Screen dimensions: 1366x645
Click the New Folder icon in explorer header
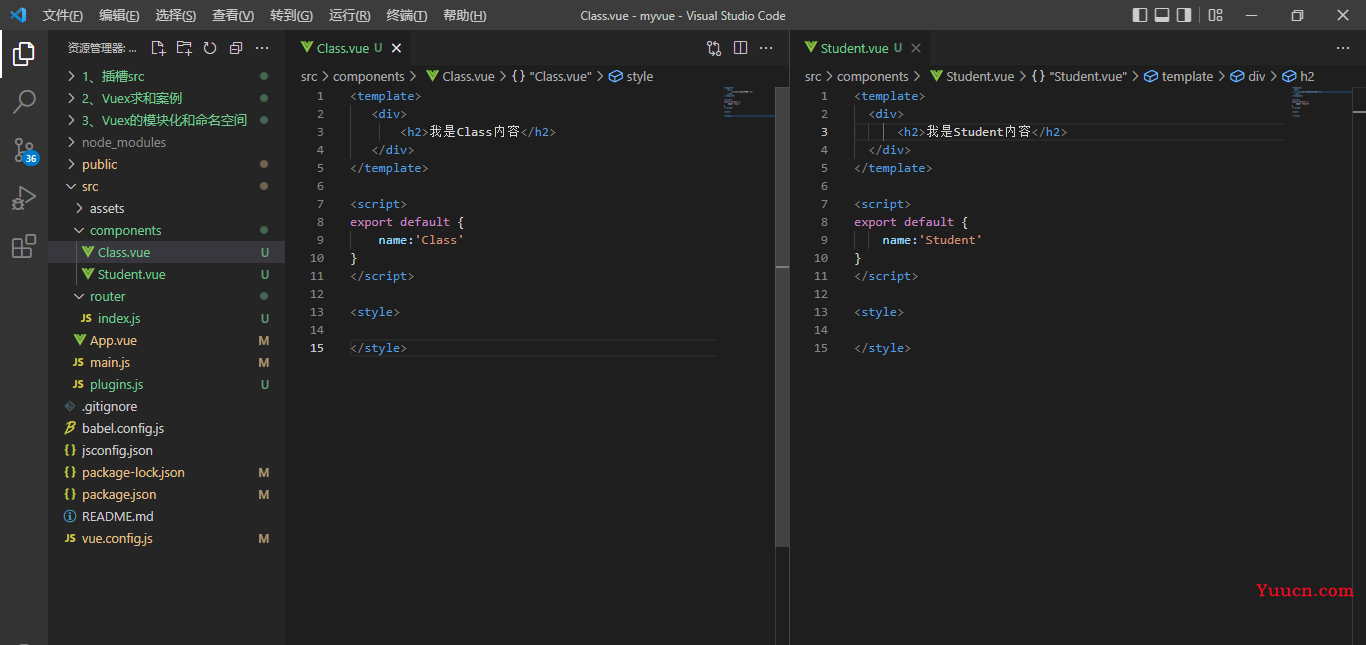pyautogui.click(x=184, y=48)
